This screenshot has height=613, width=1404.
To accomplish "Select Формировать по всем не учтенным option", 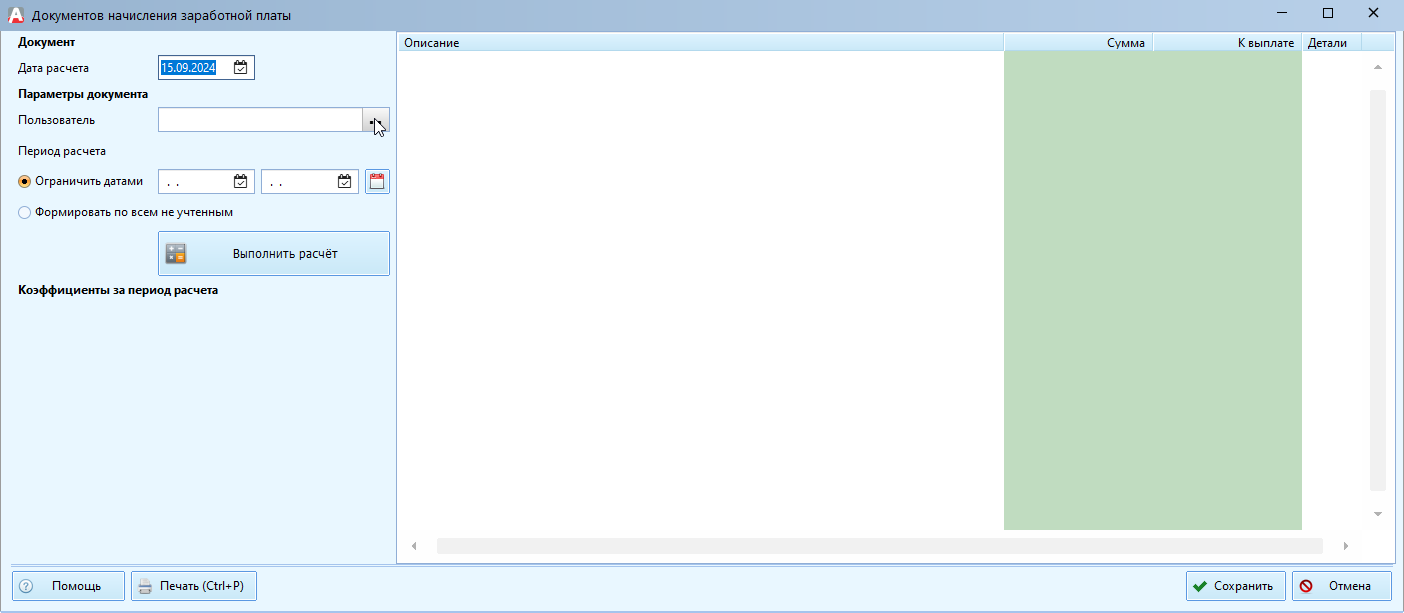I will click(25, 212).
